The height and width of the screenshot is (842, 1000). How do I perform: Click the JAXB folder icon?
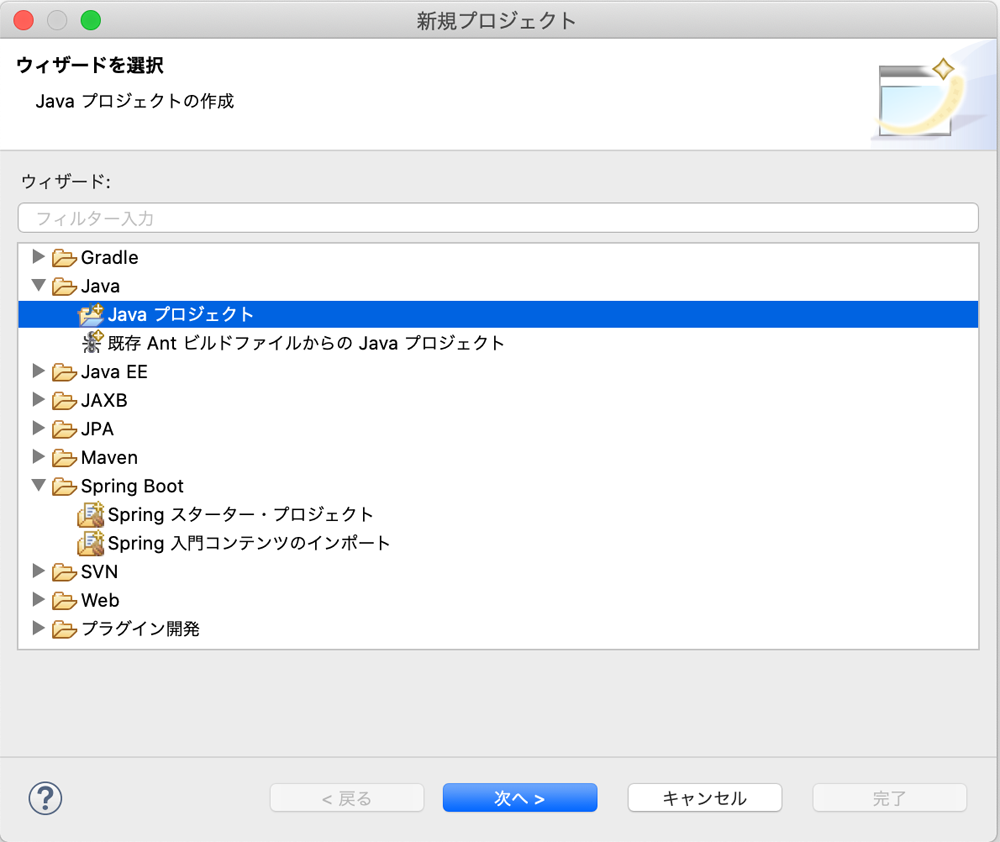click(x=64, y=401)
